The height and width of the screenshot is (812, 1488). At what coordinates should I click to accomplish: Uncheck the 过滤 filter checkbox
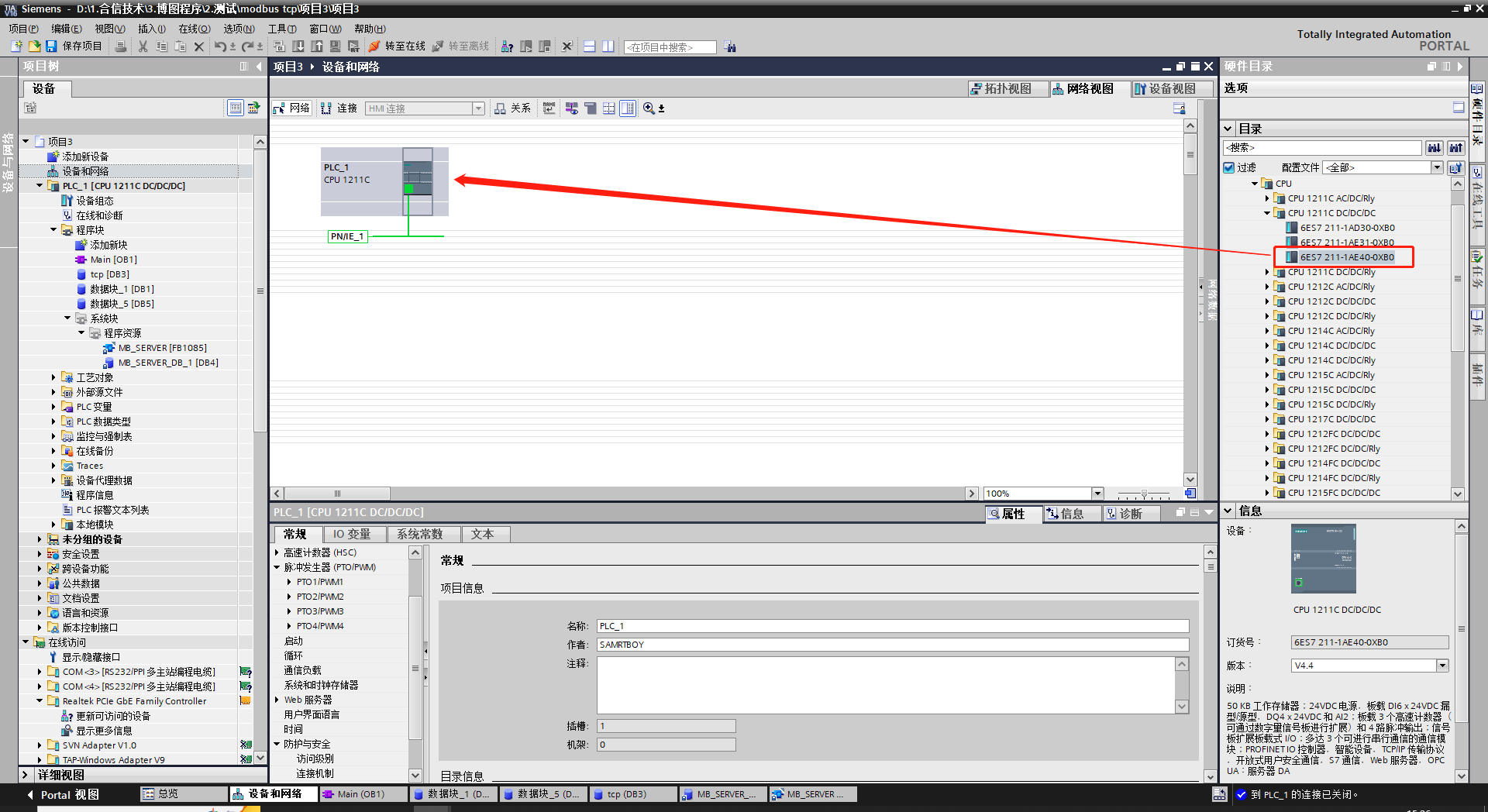(1228, 167)
